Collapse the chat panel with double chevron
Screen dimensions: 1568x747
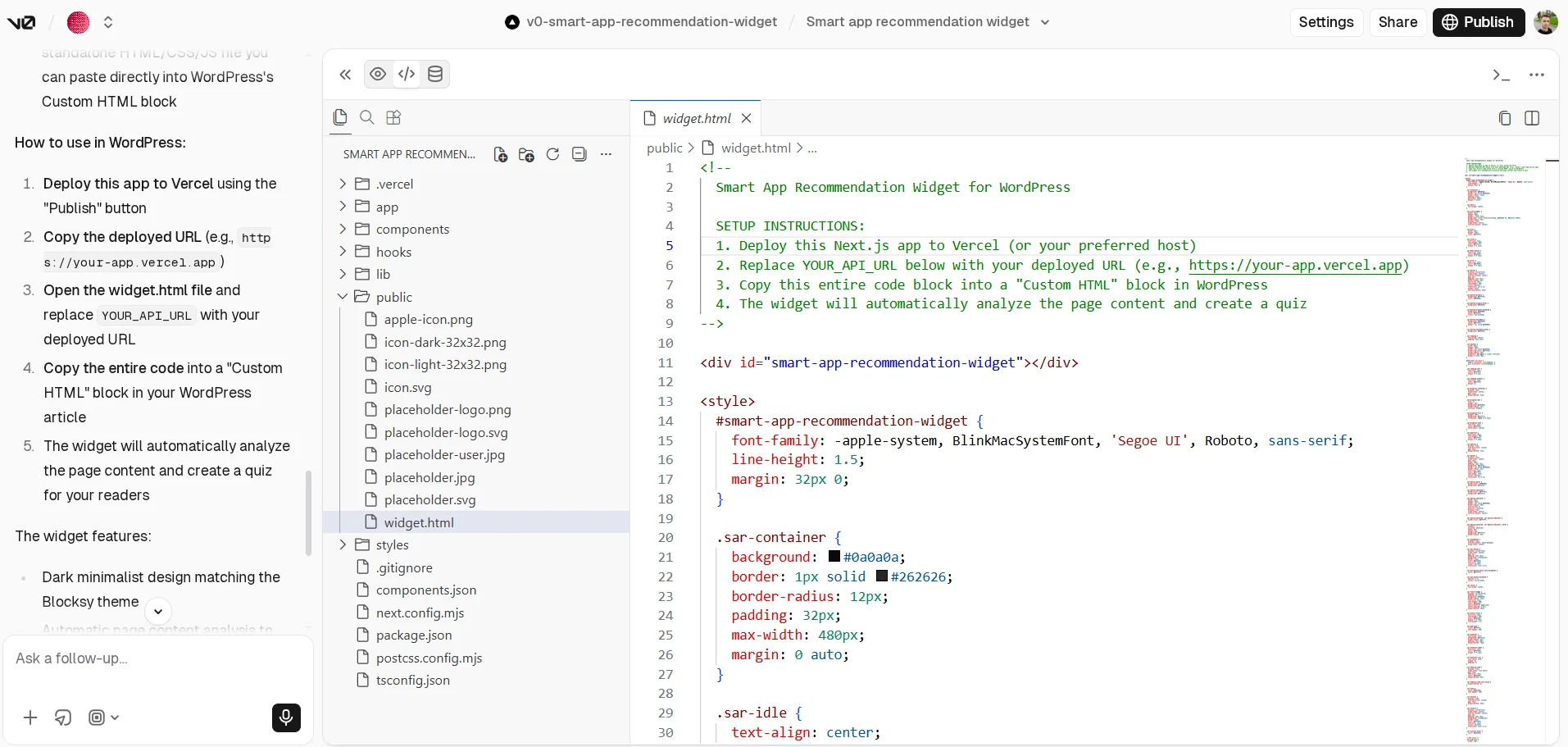[345, 75]
